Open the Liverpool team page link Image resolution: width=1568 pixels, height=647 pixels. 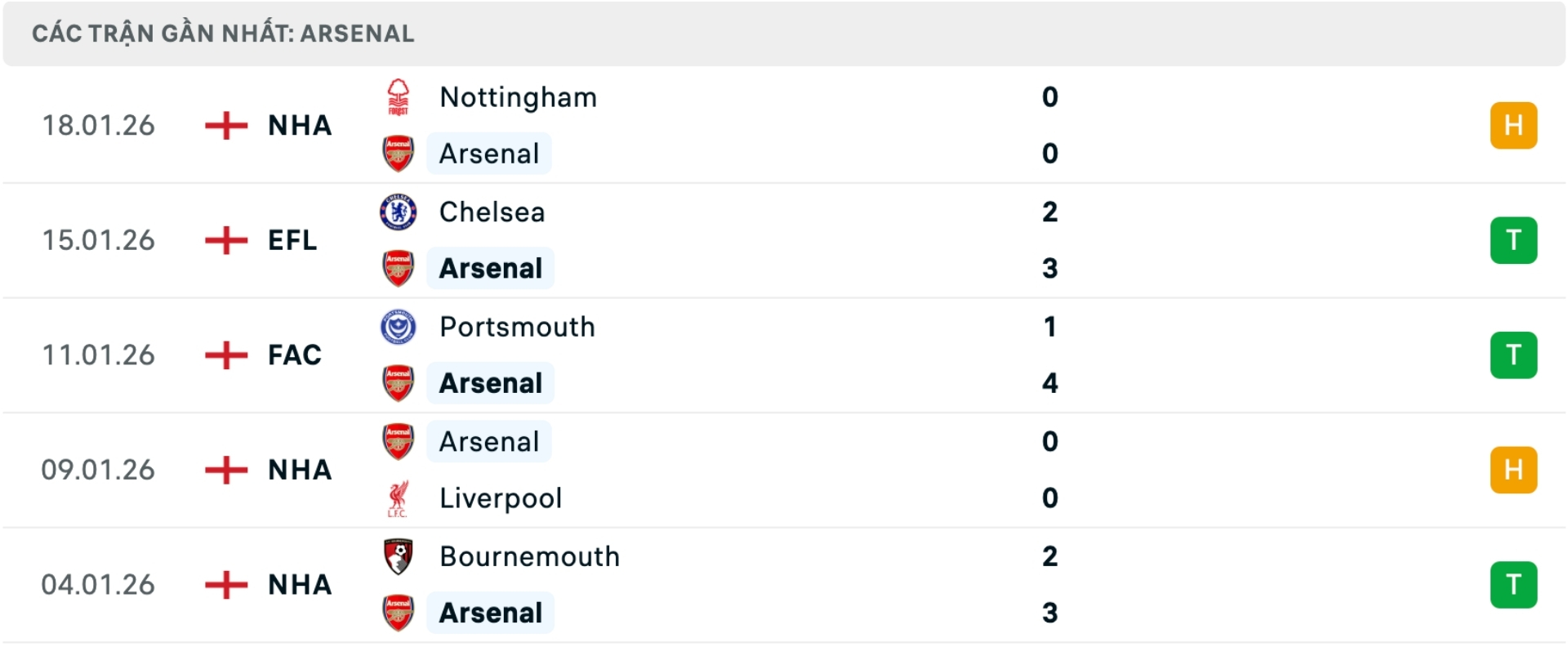(x=500, y=498)
